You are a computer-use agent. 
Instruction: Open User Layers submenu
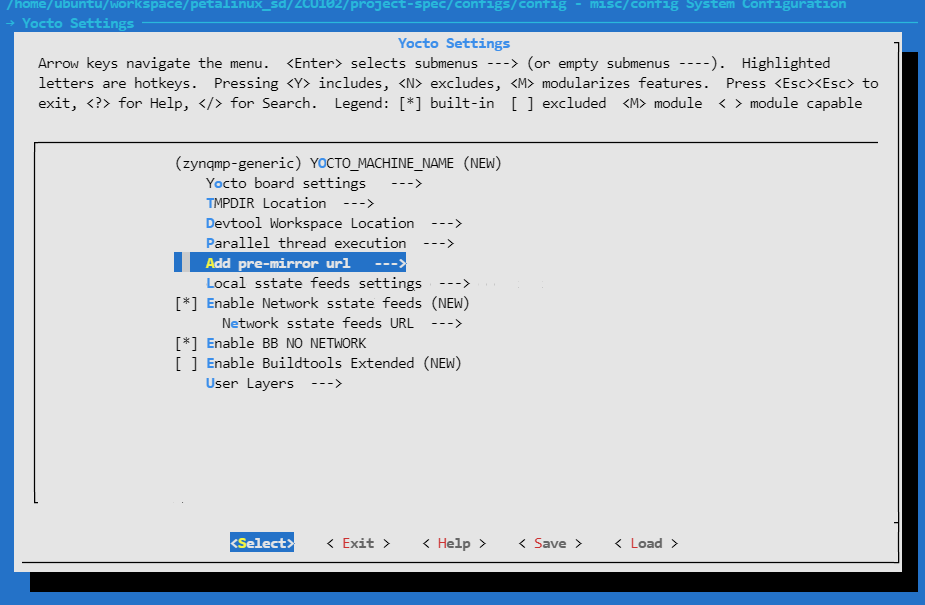click(274, 384)
